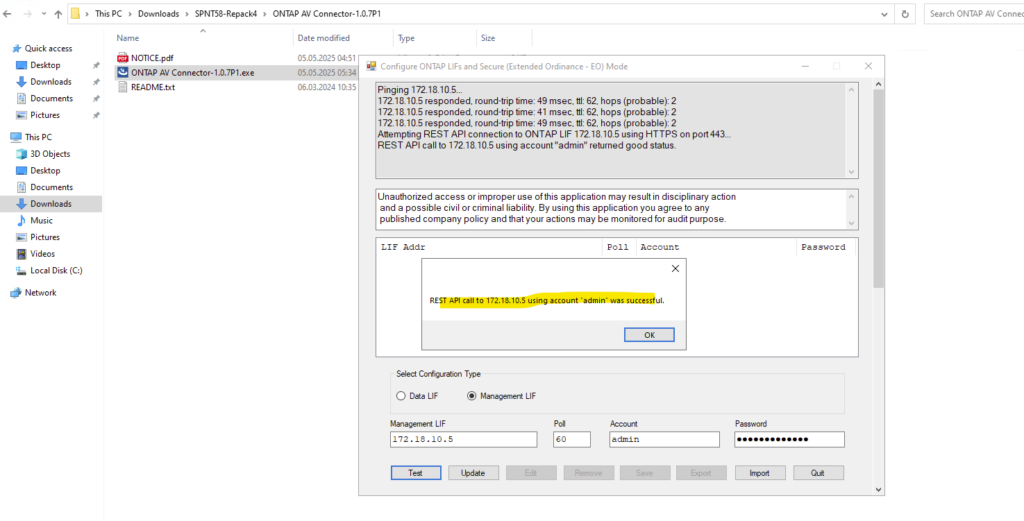Screen dimensions: 1024x521
Task: Open the Videos folder icon
Action: (x=22, y=254)
